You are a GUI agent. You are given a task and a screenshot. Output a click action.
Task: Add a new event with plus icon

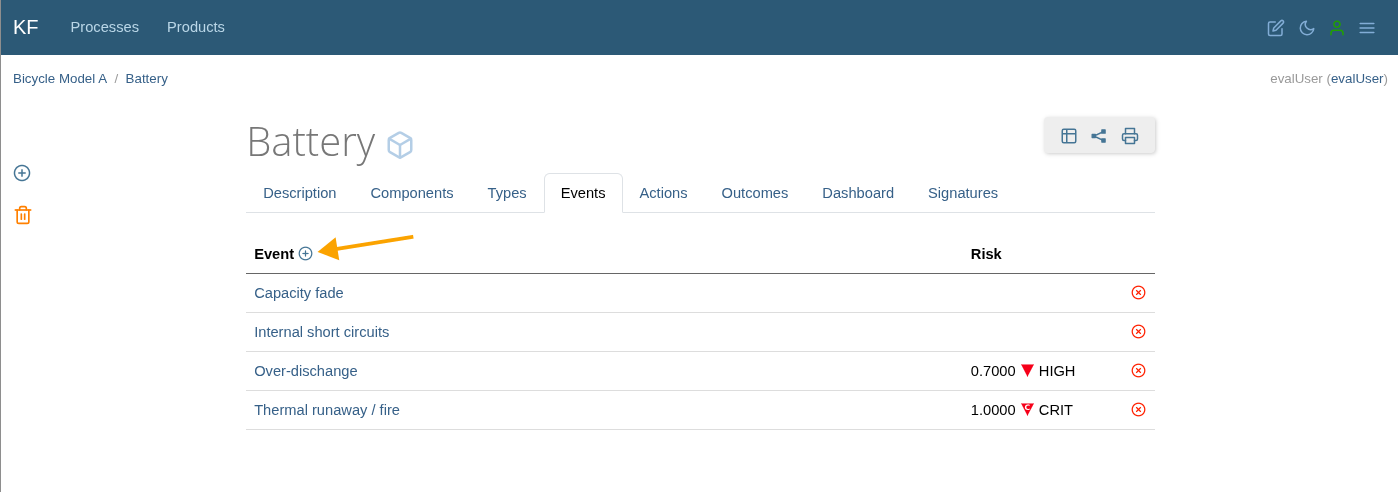[x=305, y=254]
